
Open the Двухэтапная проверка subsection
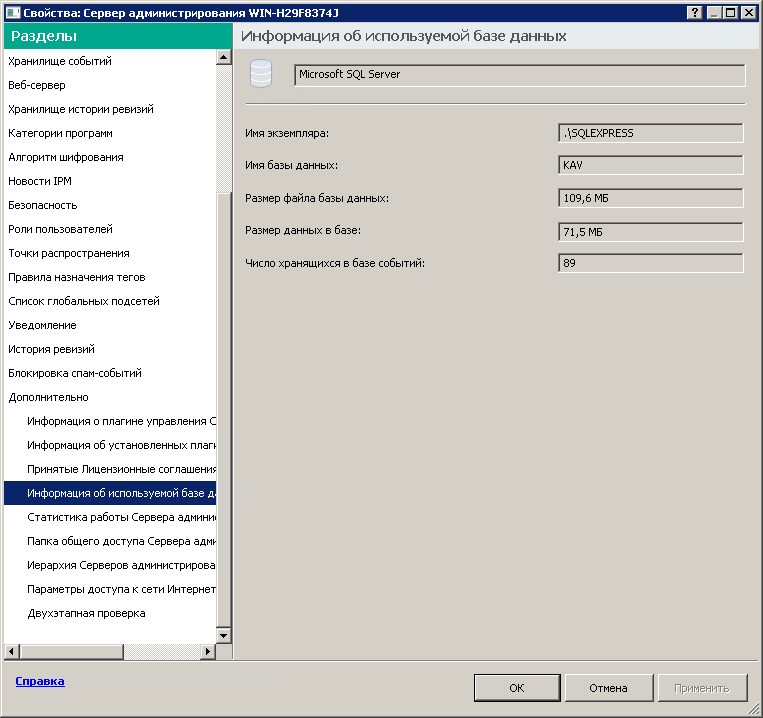click(86, 613)
